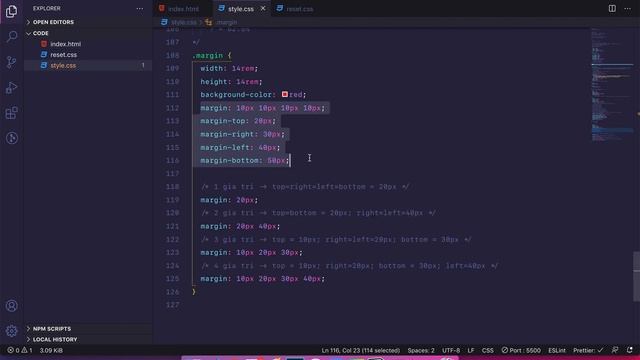
Task: Open editor more actions ellipsis
Action: coord(627,9)
